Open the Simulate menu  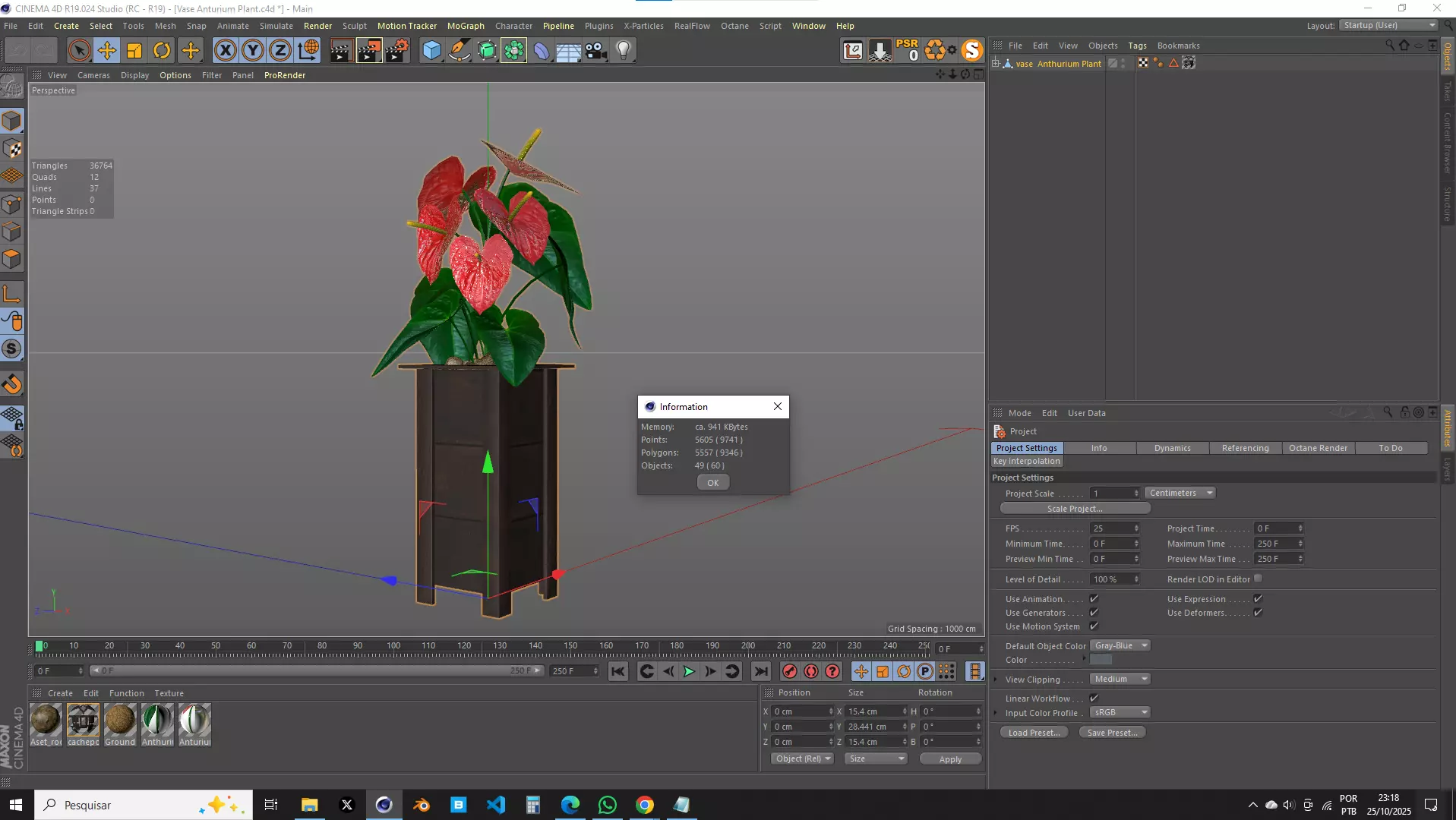coord(276,26)
